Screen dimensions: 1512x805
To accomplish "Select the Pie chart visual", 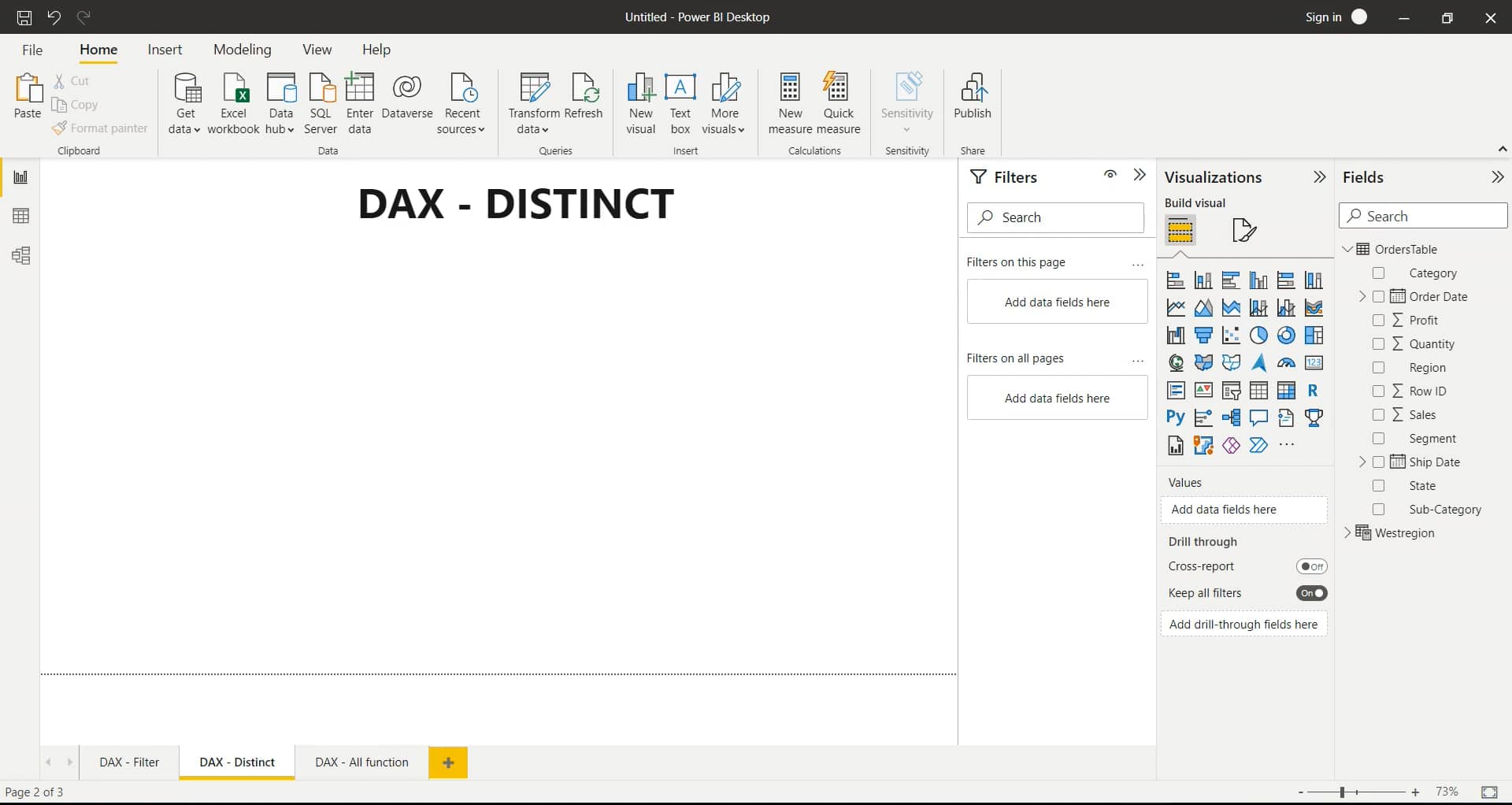I will [1258, 335].
